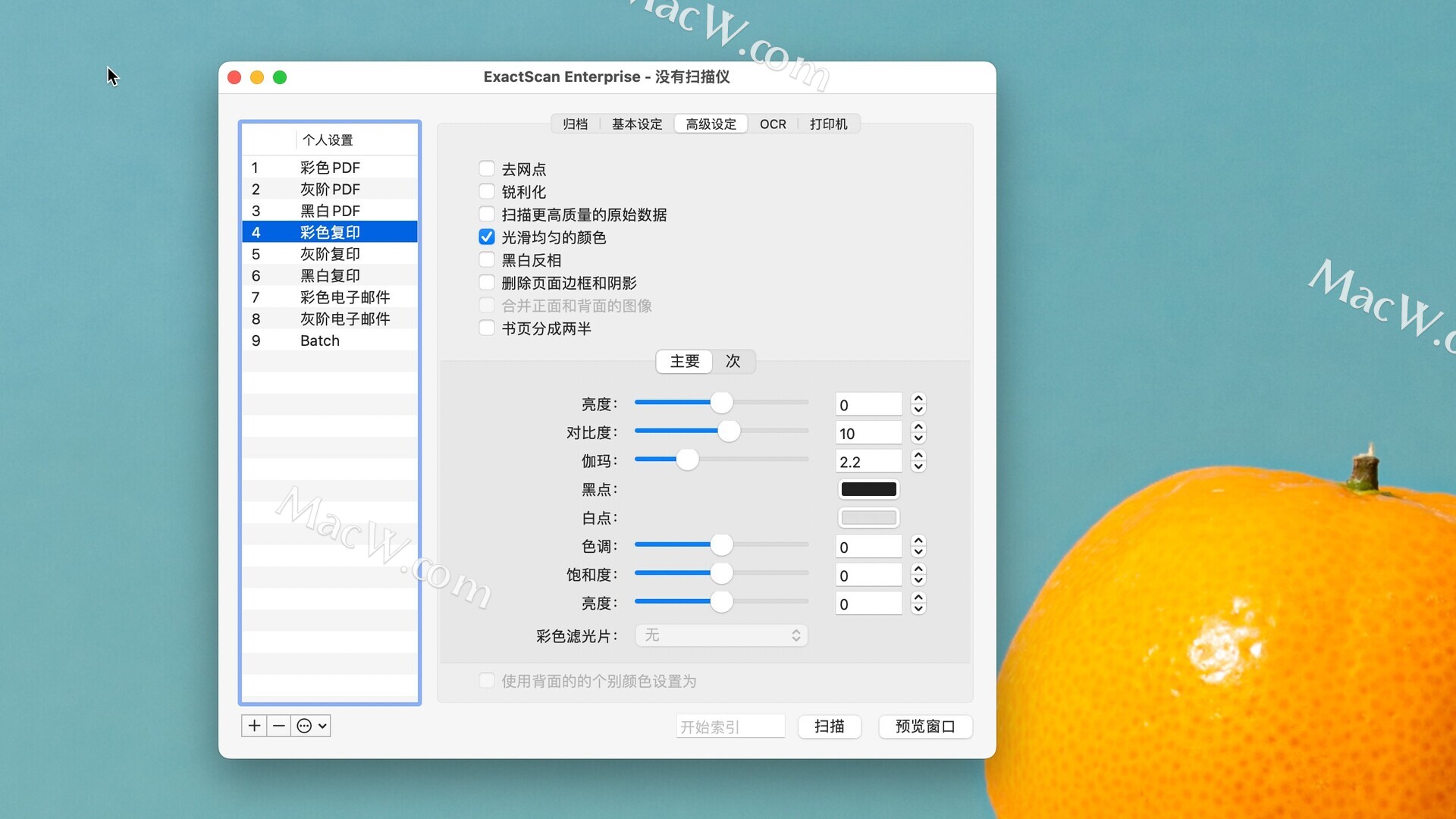The image size is (1456, 819).
Task: Enable the 黑白反相 checkbox
Action: (487, 260)
